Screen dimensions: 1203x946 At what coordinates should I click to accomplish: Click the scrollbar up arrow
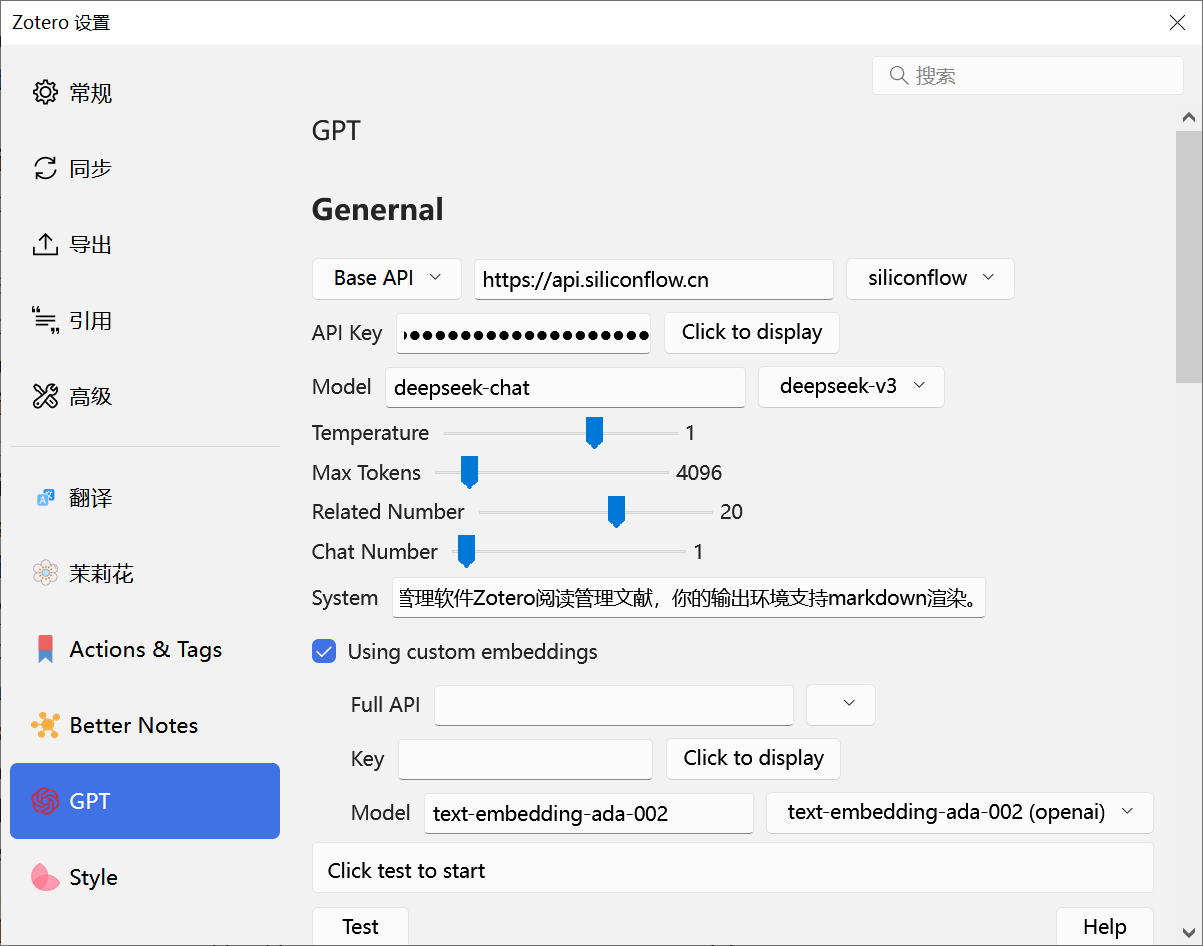tap(1189, 117)
